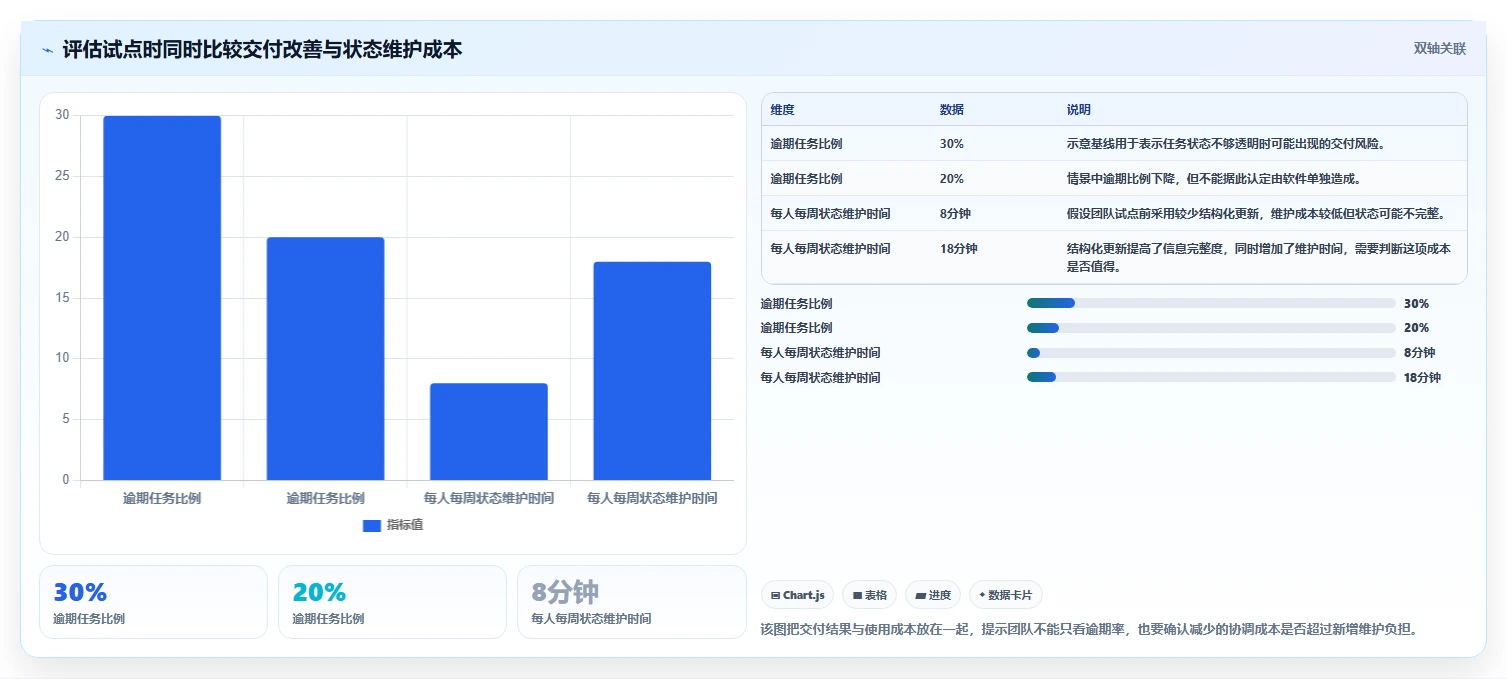Select the 表格 chip
The width and height of the screenshot is (1507, 679).
[869, 595]
